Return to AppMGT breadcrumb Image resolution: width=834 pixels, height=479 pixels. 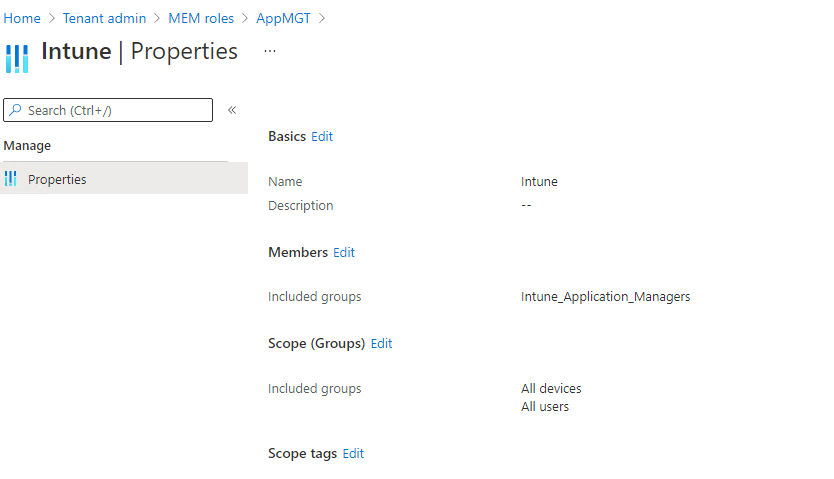pos(282,18)
